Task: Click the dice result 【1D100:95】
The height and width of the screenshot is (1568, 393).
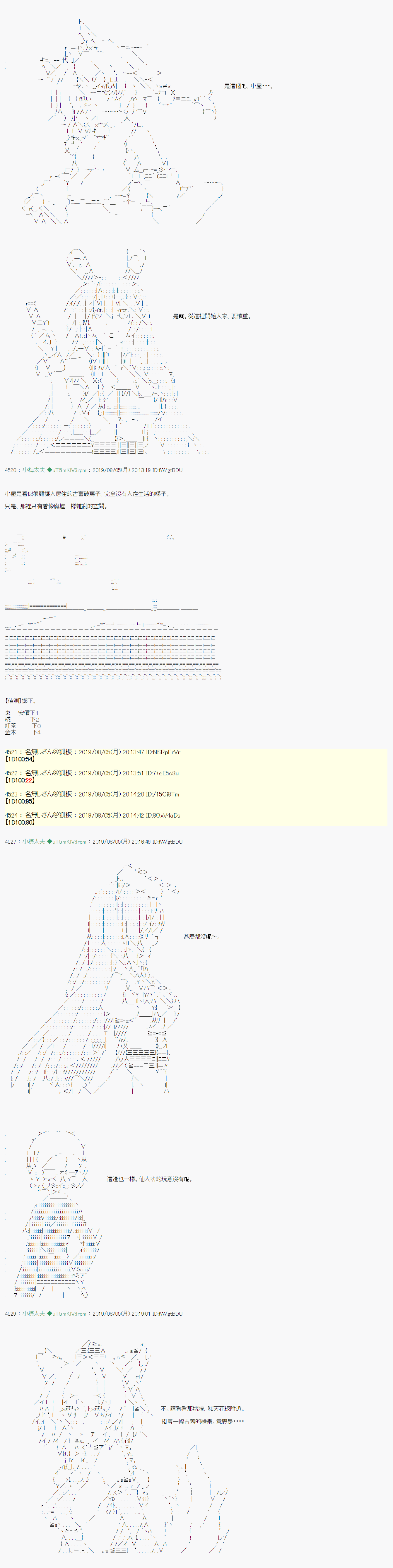Action: click(20, 801)
